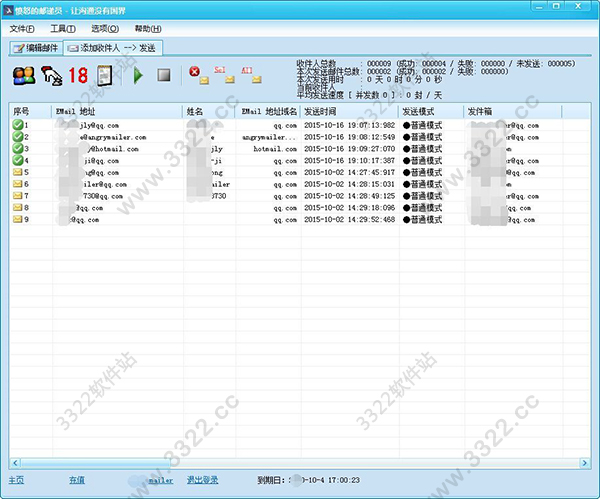The width and height of the screenshot is (600, 499).
Task: Click the horizontal scrollbar thumb
Action: pos(96,463)
